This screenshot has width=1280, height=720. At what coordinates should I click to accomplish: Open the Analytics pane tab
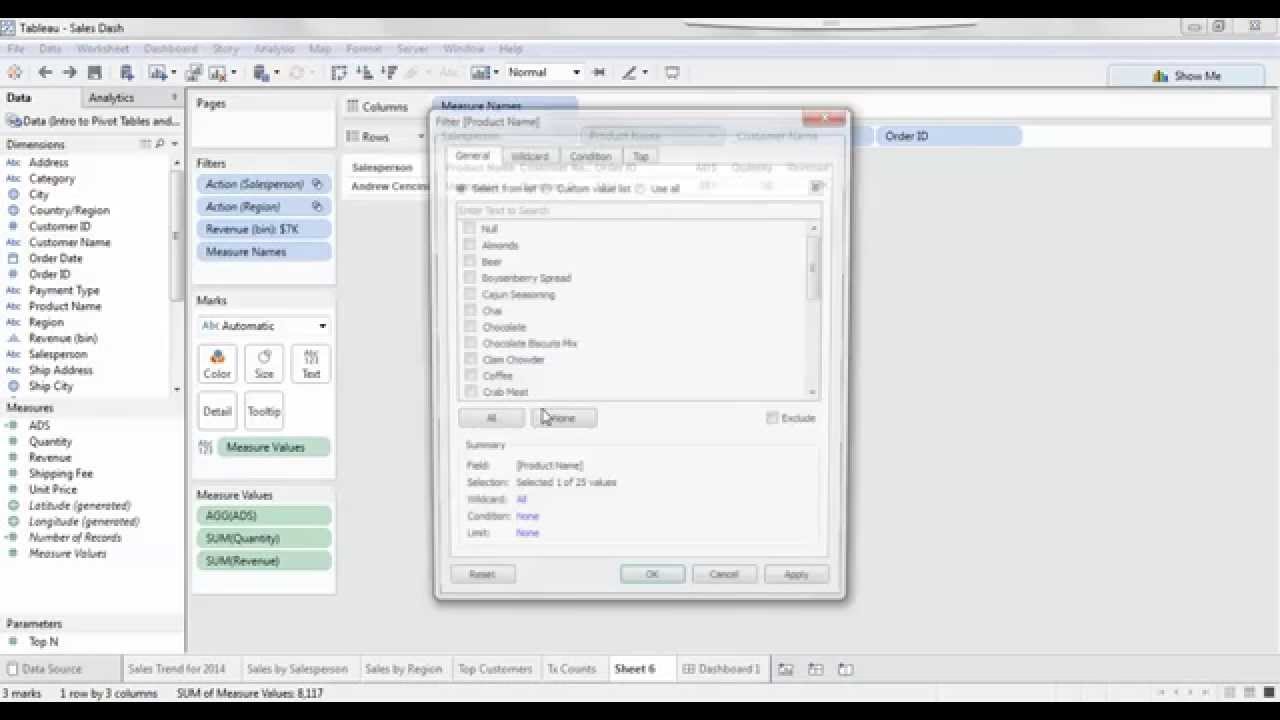(x=111, y=97)
